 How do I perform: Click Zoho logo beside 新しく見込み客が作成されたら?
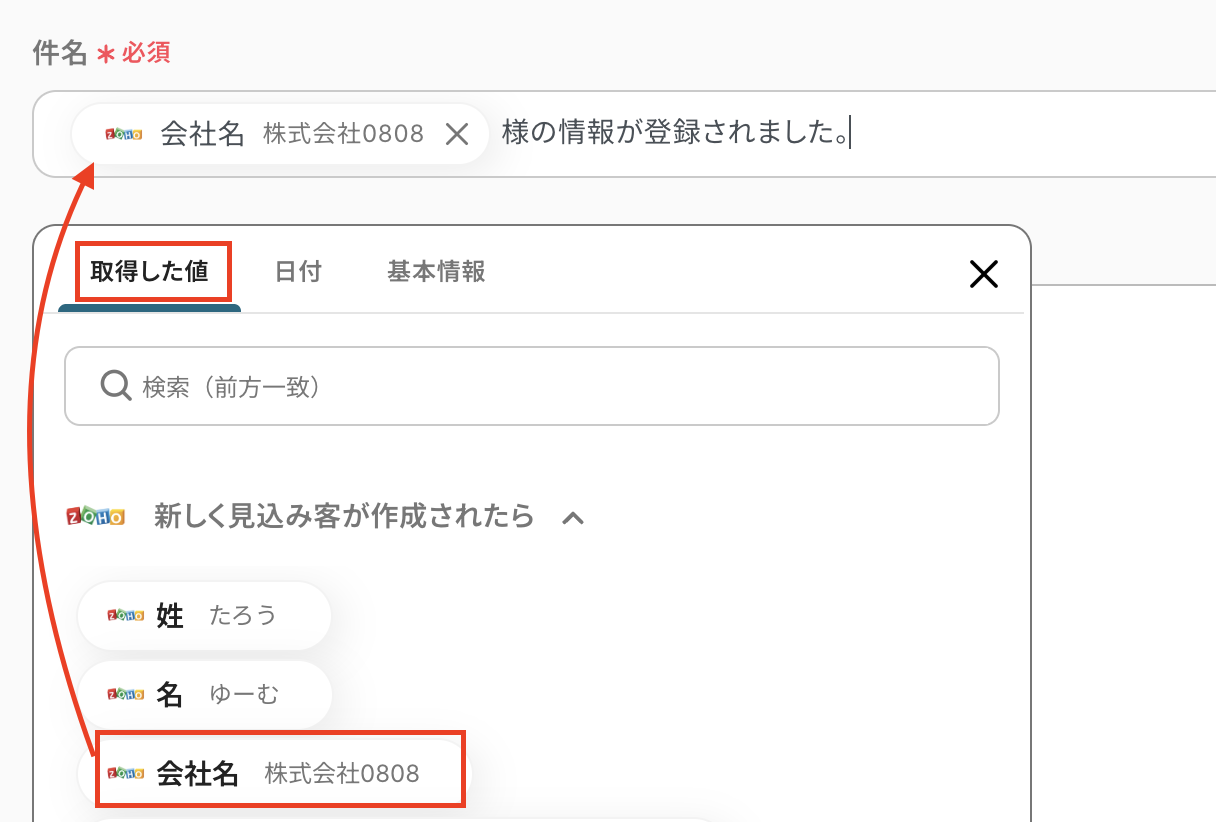click(x=96, y=517)
